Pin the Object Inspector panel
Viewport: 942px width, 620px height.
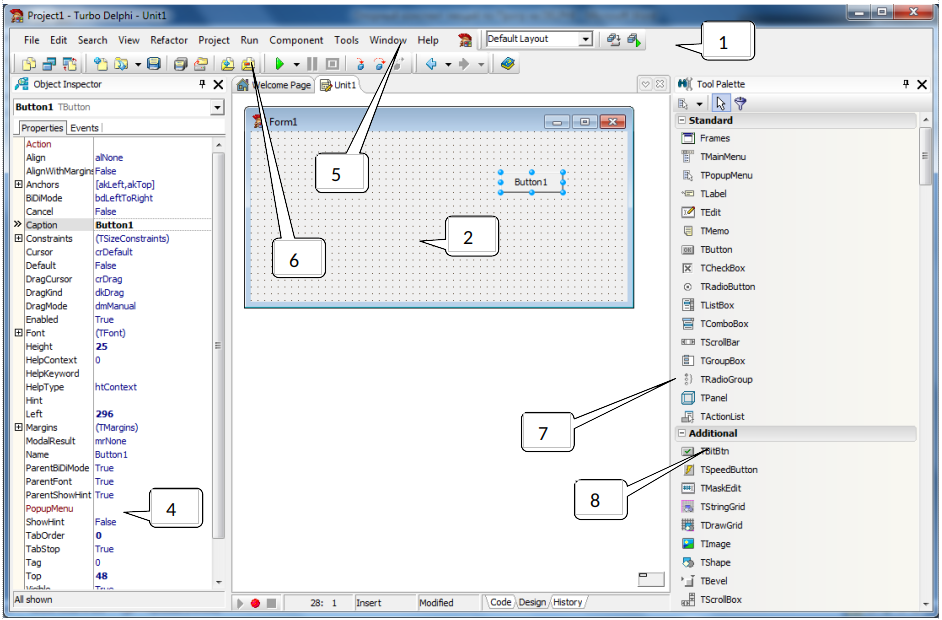pyautogui.click(x=202, y=85)
